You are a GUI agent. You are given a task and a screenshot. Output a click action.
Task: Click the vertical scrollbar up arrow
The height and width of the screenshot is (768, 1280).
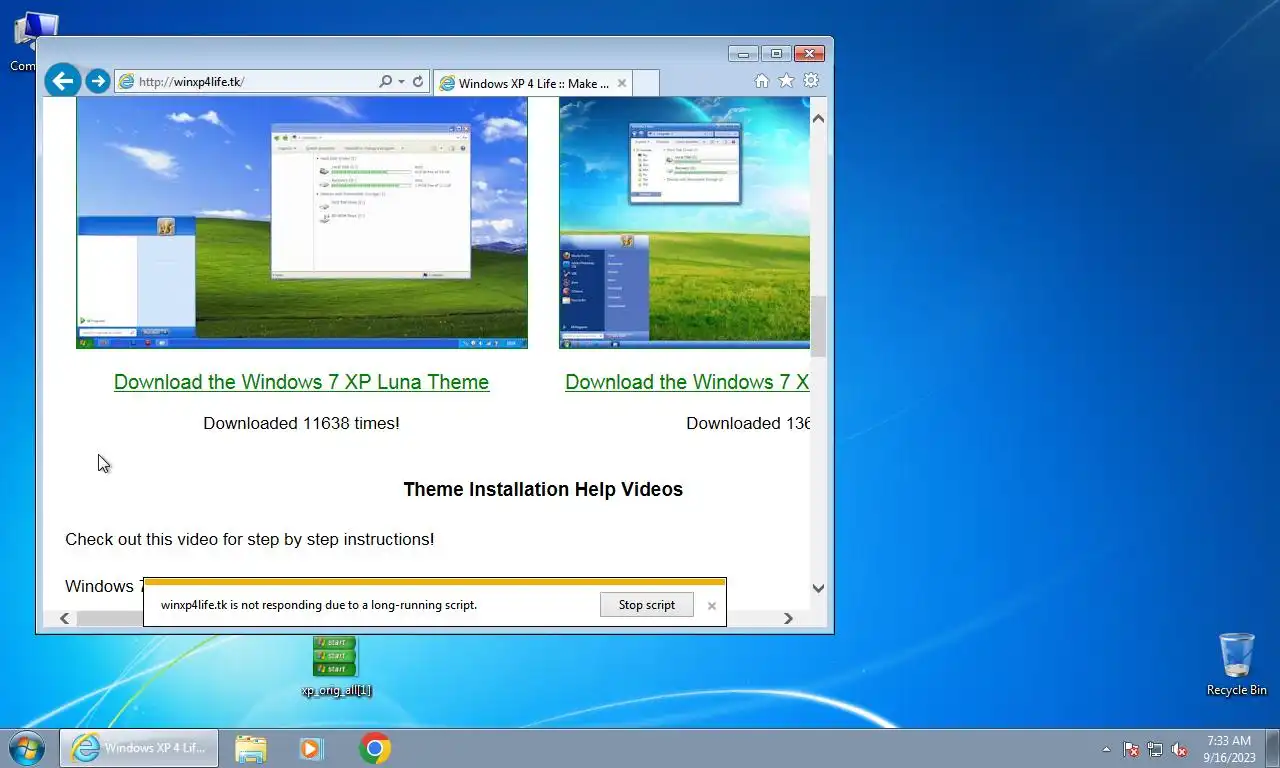click(x=818, y=119)
